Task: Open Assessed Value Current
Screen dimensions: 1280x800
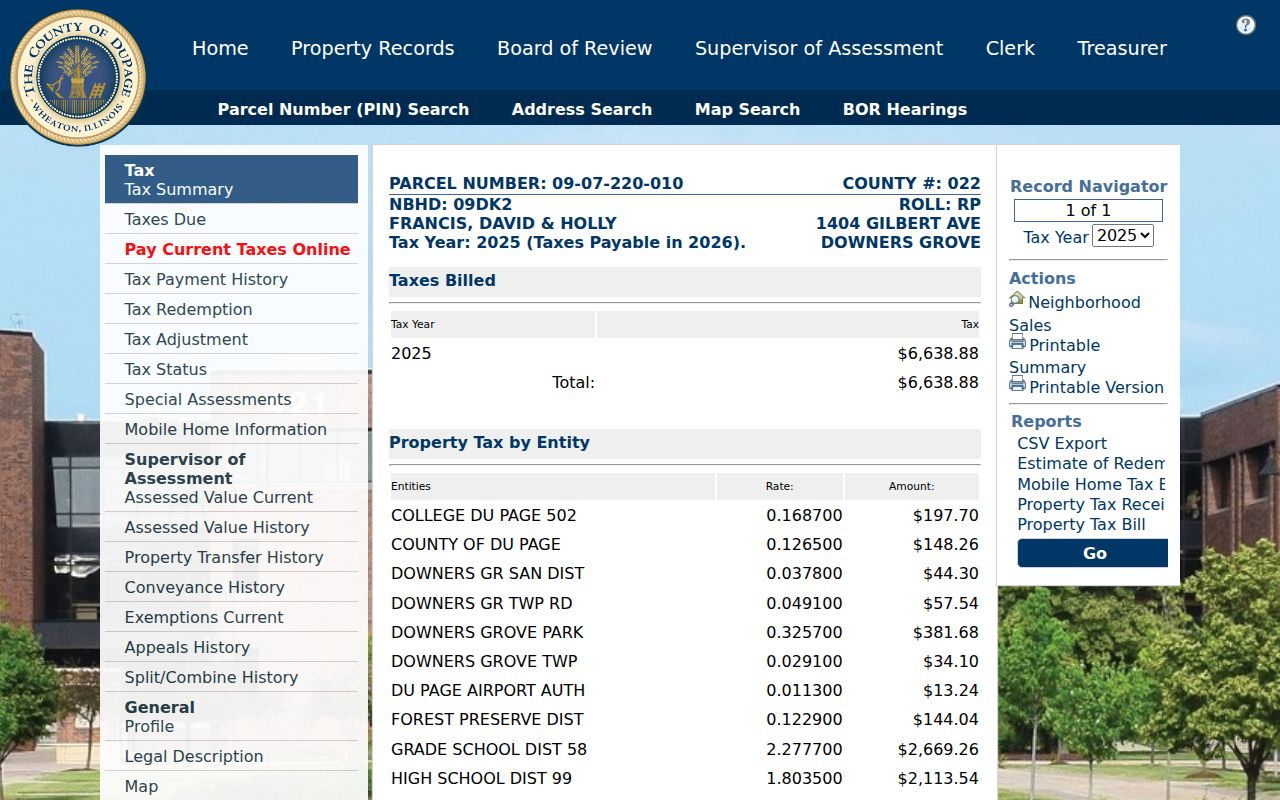Action: [219, 497]
